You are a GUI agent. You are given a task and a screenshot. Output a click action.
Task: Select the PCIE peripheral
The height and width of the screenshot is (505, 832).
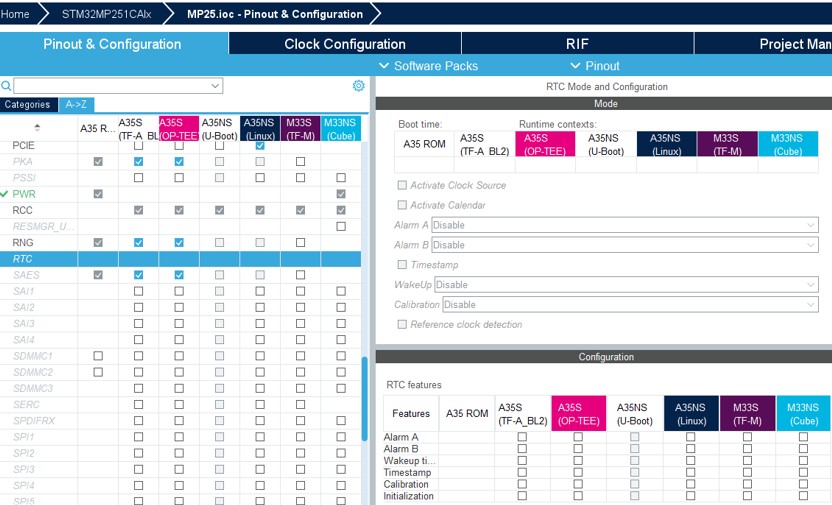click(23, 145)
